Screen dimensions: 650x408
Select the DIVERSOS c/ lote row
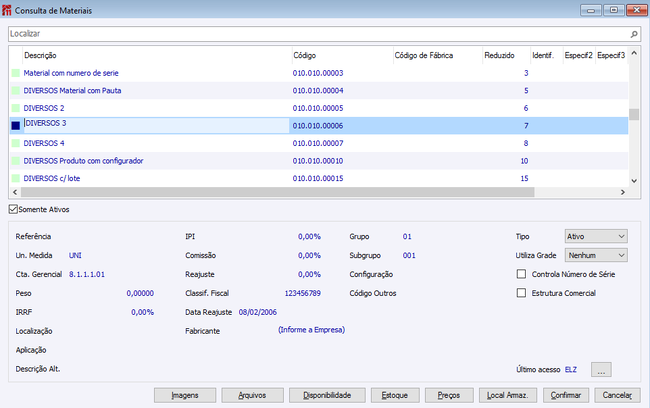tap(318, 178)
